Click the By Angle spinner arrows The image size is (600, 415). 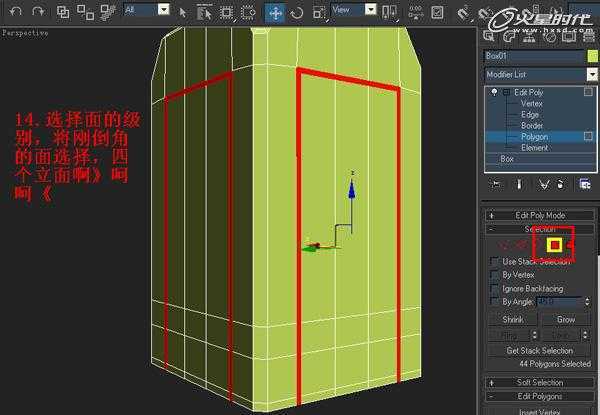[587, 302]
